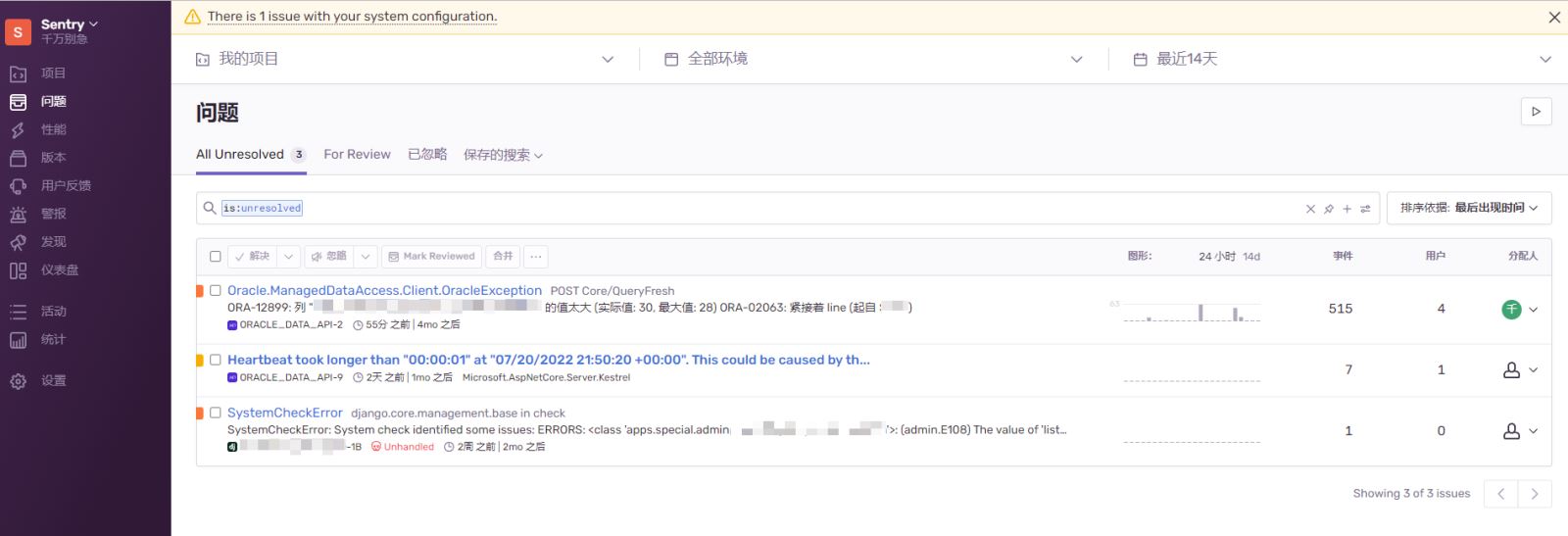1568x536 pixels.
Task: Open the Heartbeat took longer issue link
Action: tap(548, 360)
